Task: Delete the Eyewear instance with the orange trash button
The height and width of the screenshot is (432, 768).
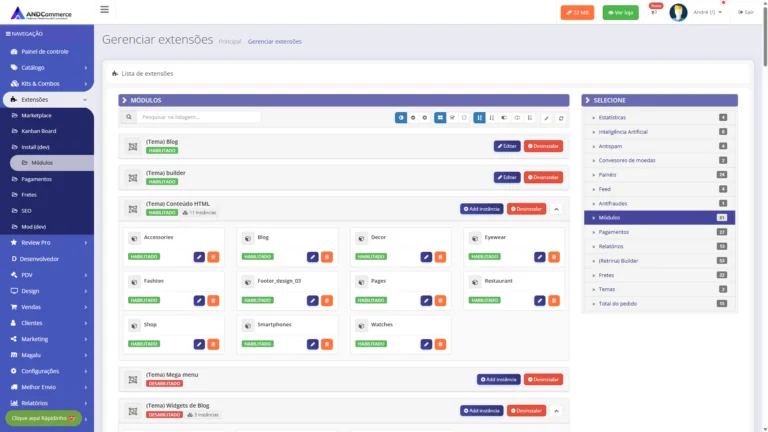Action: click(554, 257)
